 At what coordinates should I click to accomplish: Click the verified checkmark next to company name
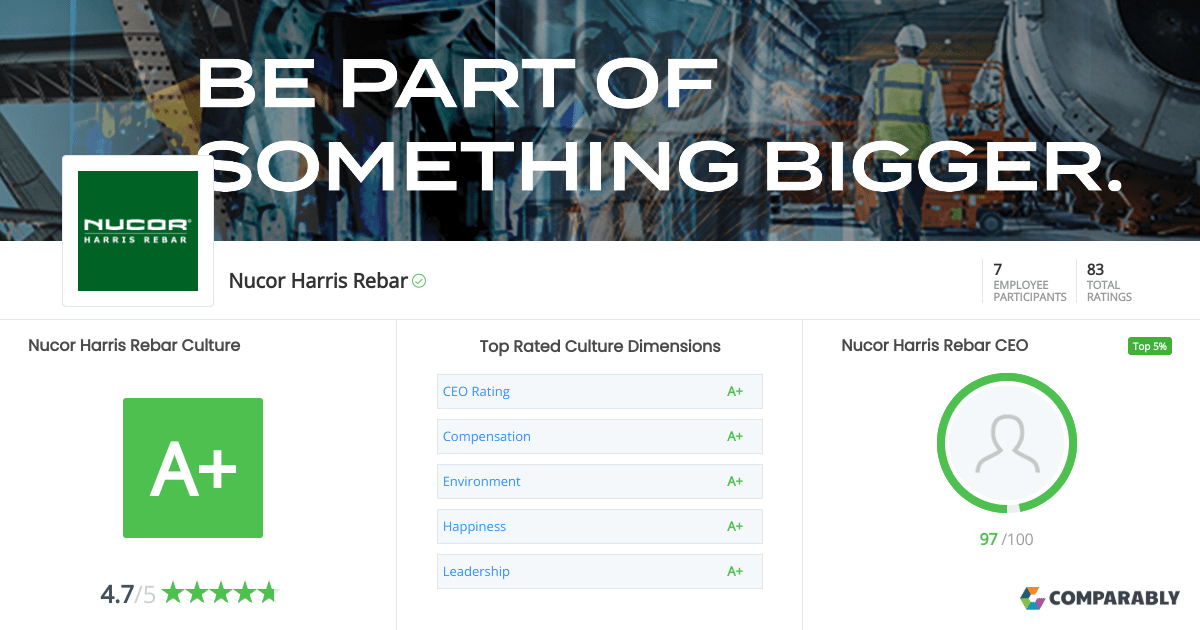pos(419,281)
